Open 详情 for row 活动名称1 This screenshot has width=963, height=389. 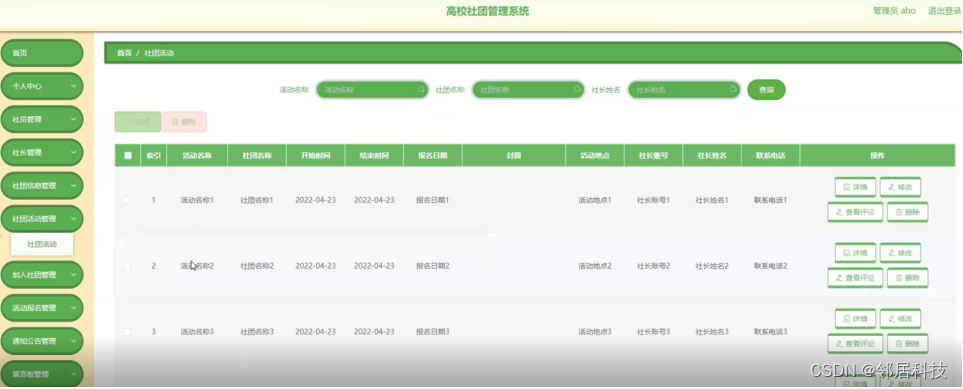(x=855, y=187)
